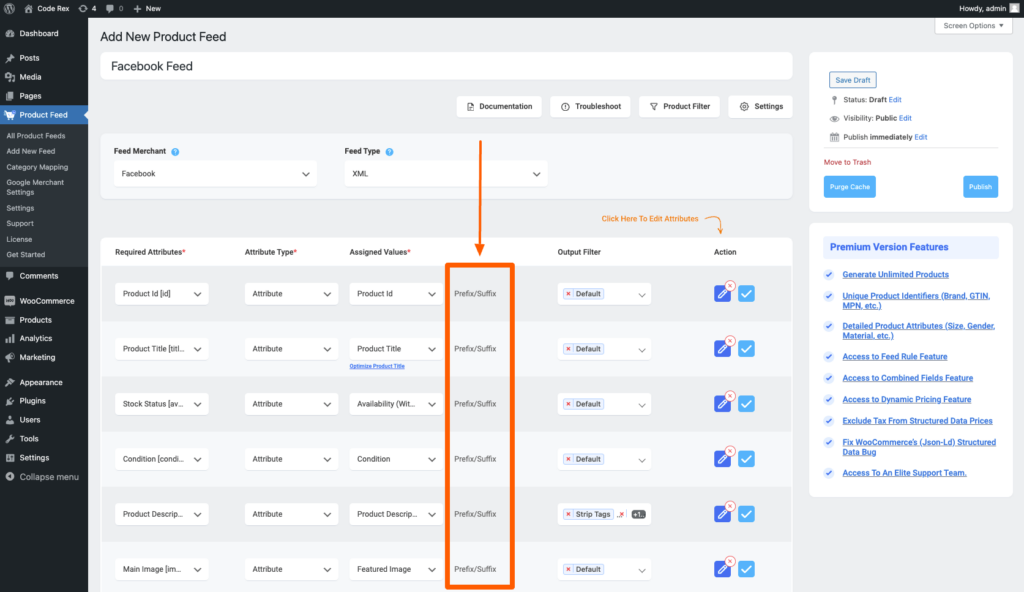The width and height of the screenshot is (1024, 592).
Task: Open the Product Id [id] required attribute dropdown
Action: tap(162, 294)
